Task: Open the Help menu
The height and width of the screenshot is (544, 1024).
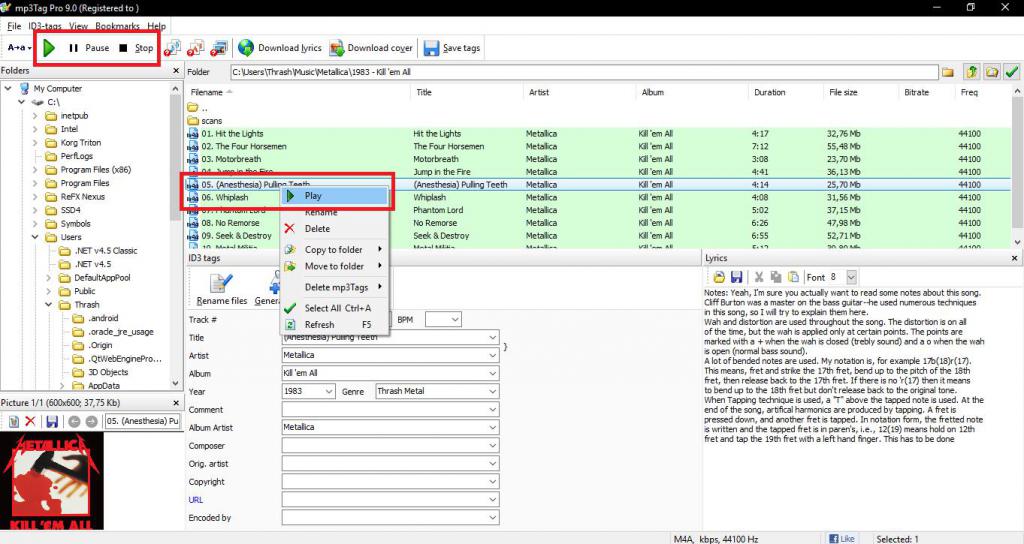Action: [x=156, y=26]
